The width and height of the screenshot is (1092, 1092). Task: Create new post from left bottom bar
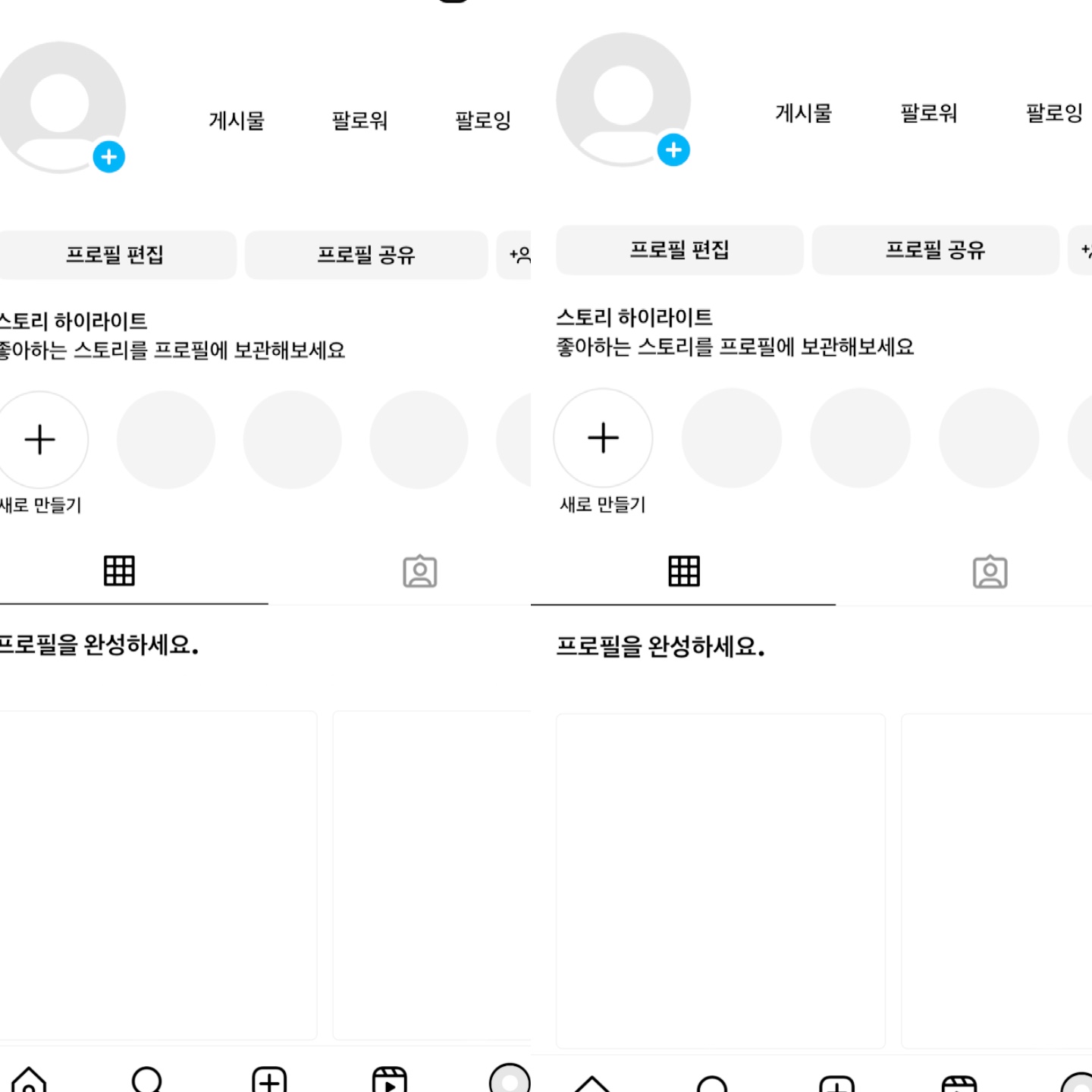click(269, 1079)
